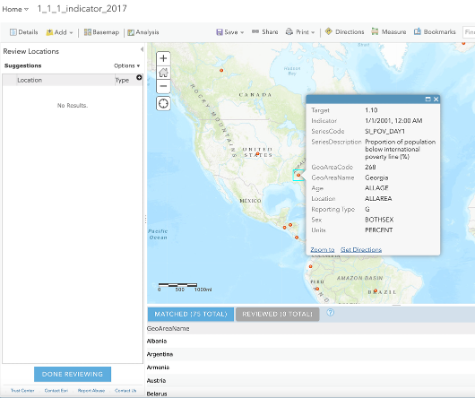476x398 pixels.
Task: Click the Zoom to link
Action: 322,250
